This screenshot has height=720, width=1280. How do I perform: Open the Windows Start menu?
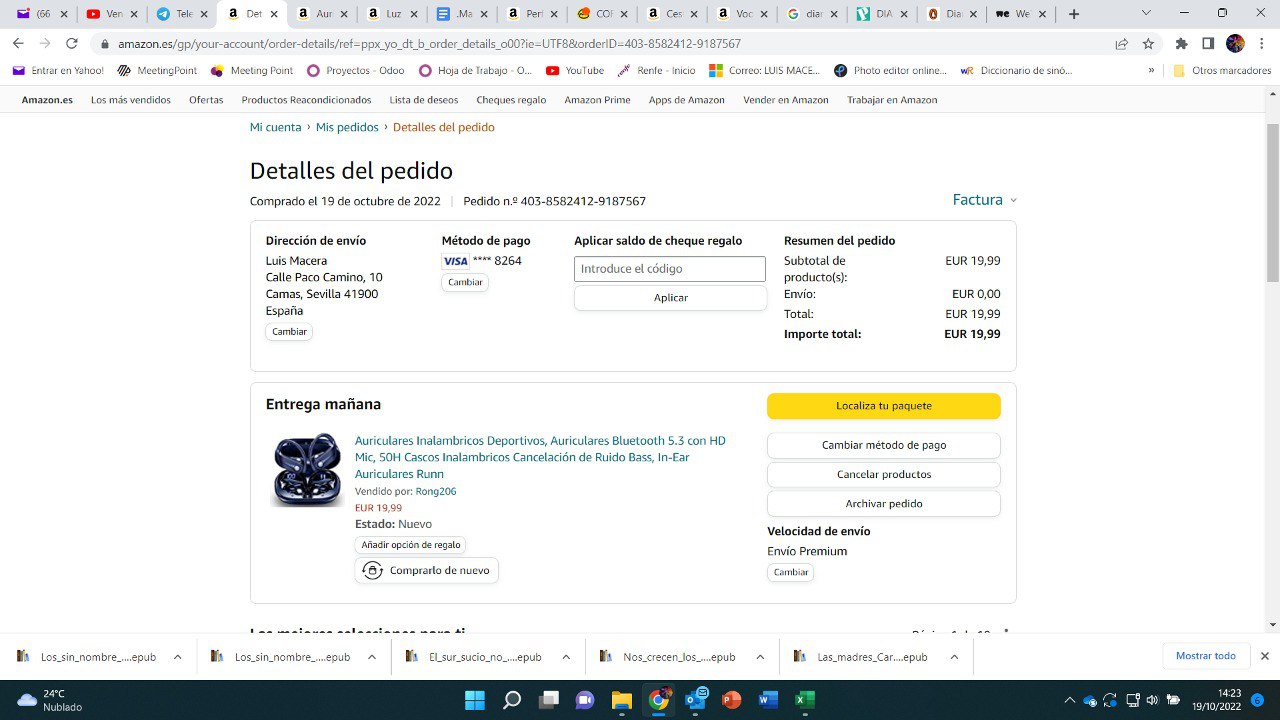[474, 699]
